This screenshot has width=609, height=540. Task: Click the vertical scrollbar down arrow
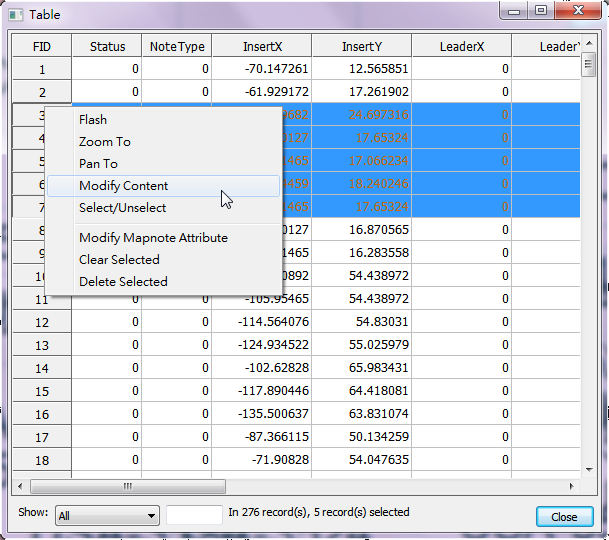(588, 471)
